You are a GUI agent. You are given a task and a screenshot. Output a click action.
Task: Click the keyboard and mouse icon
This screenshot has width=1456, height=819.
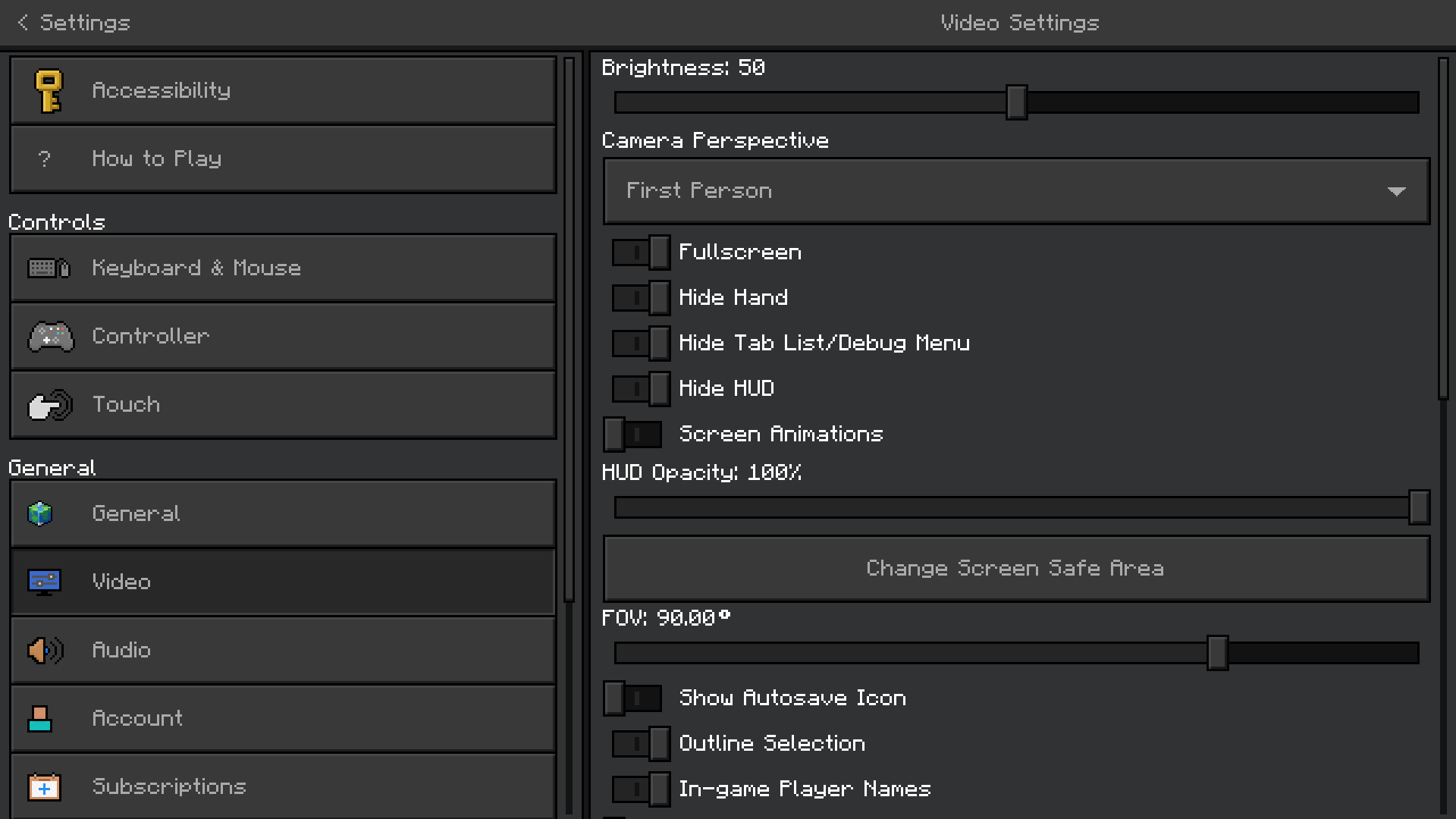tap(49, 268)
